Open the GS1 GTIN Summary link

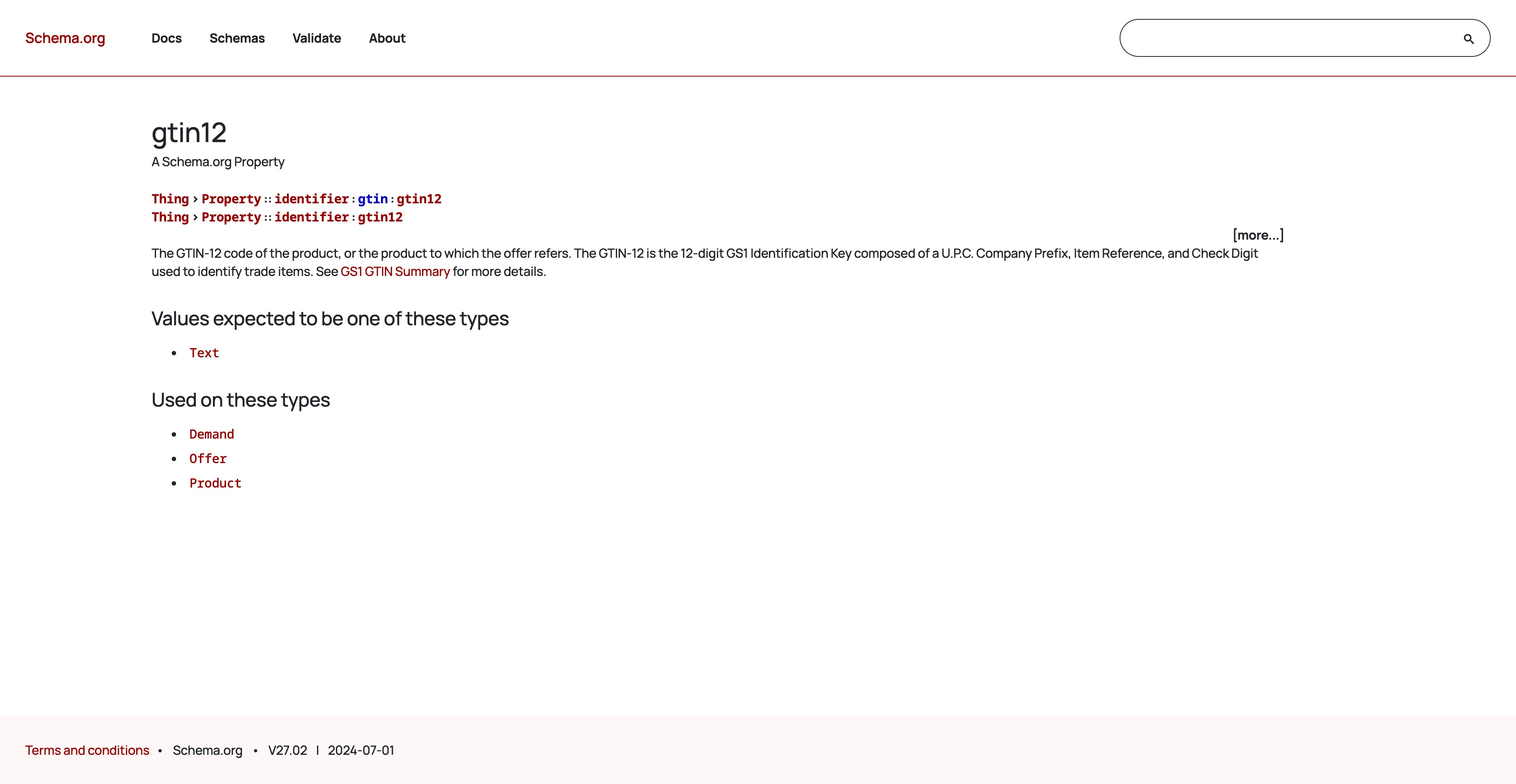(x=394, y=271)
